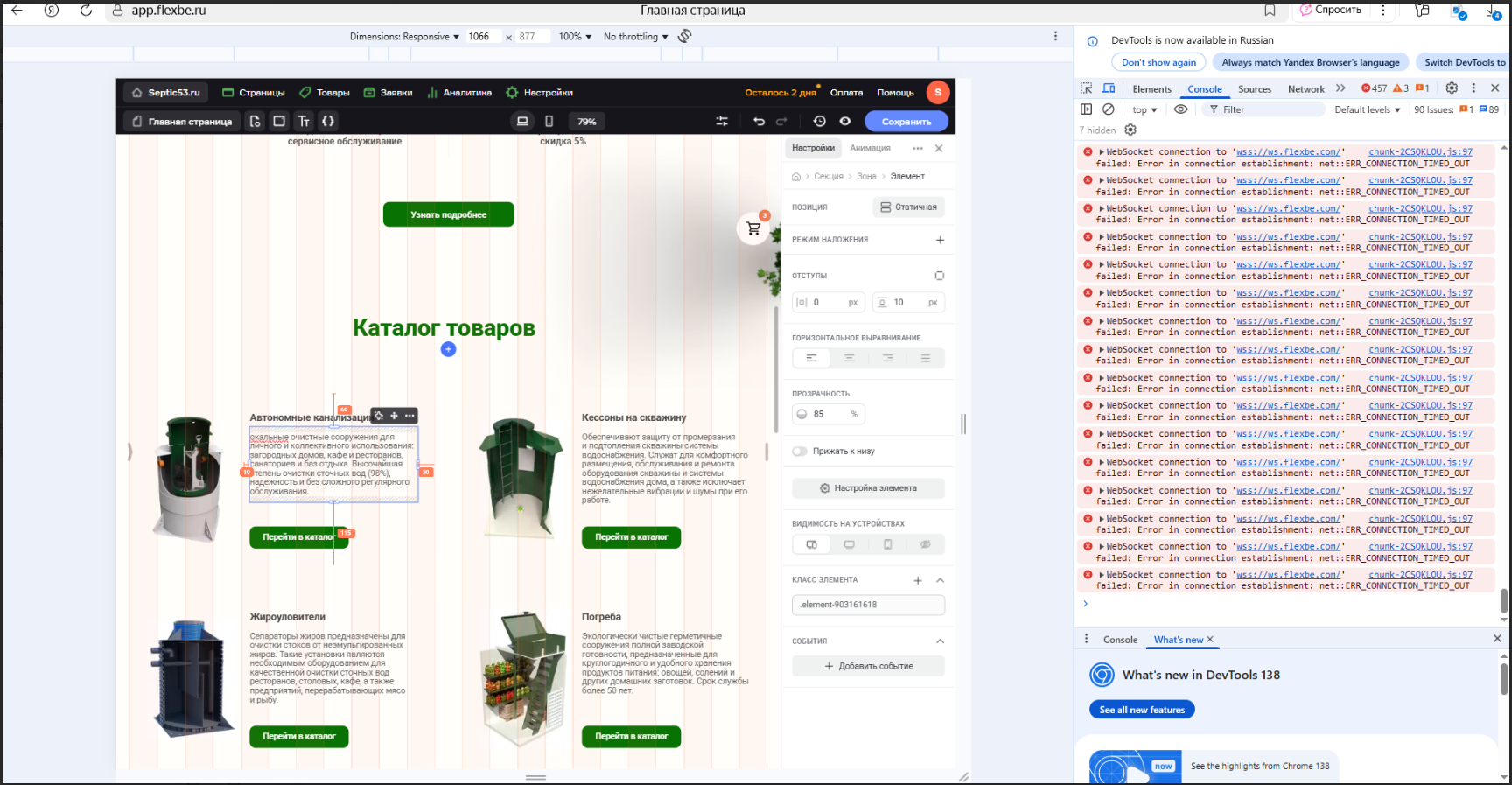Open the typography text tool

coord(304,122)
